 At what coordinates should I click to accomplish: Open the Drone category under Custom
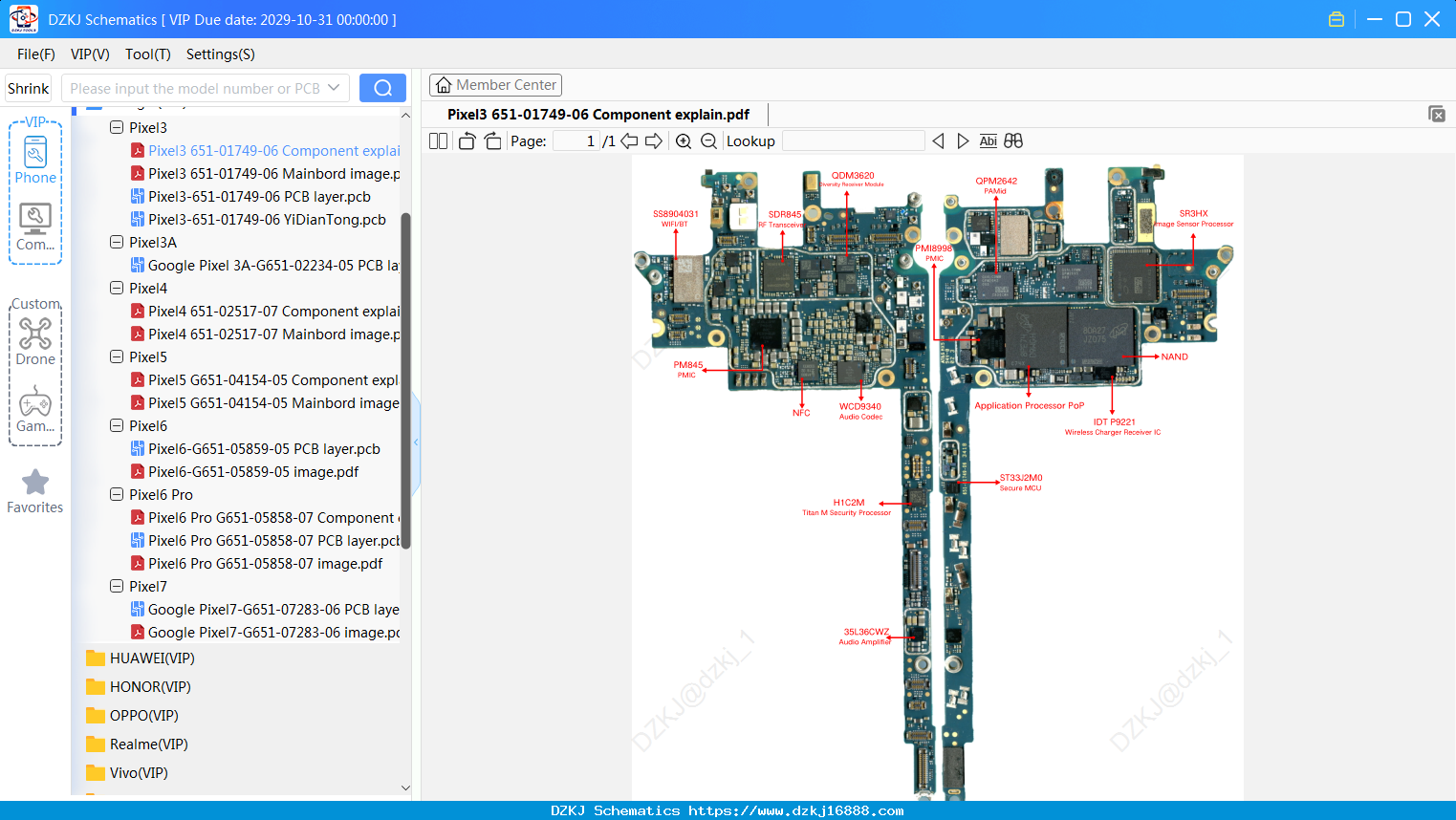point(35,341)
